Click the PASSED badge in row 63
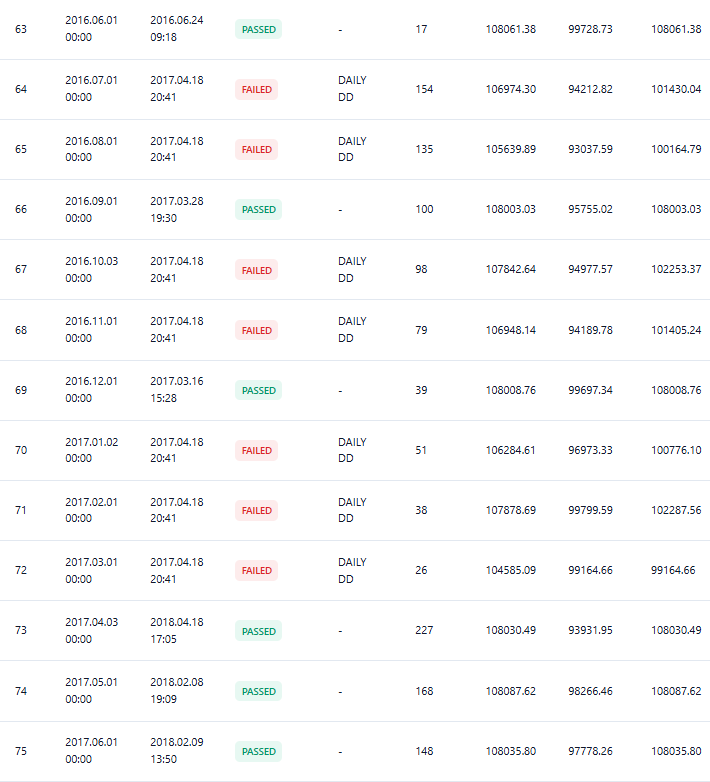This screenshot has height=782, width=710. coord(258,29)
